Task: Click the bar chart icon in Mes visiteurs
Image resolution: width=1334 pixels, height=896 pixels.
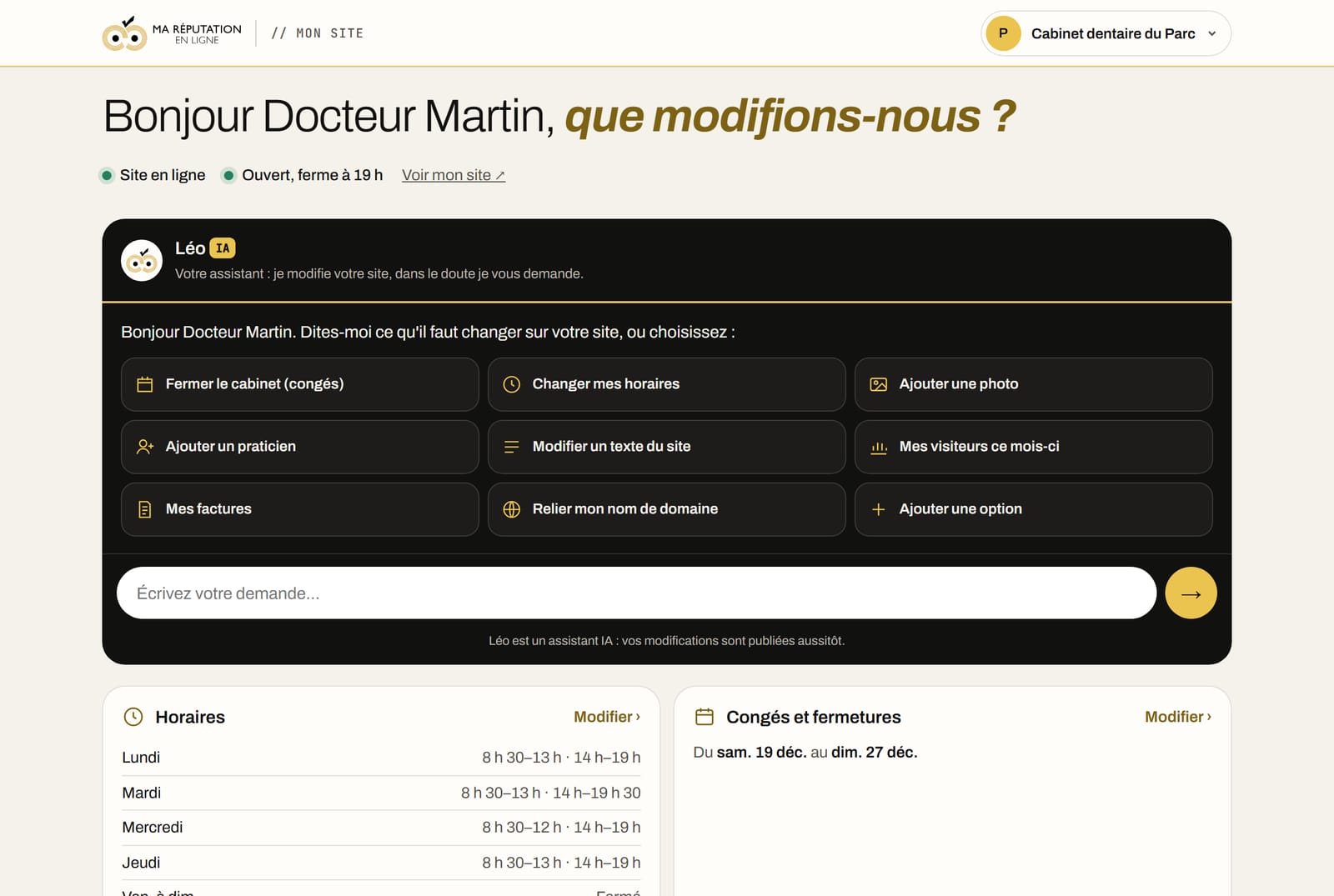Action: [879, 448]
